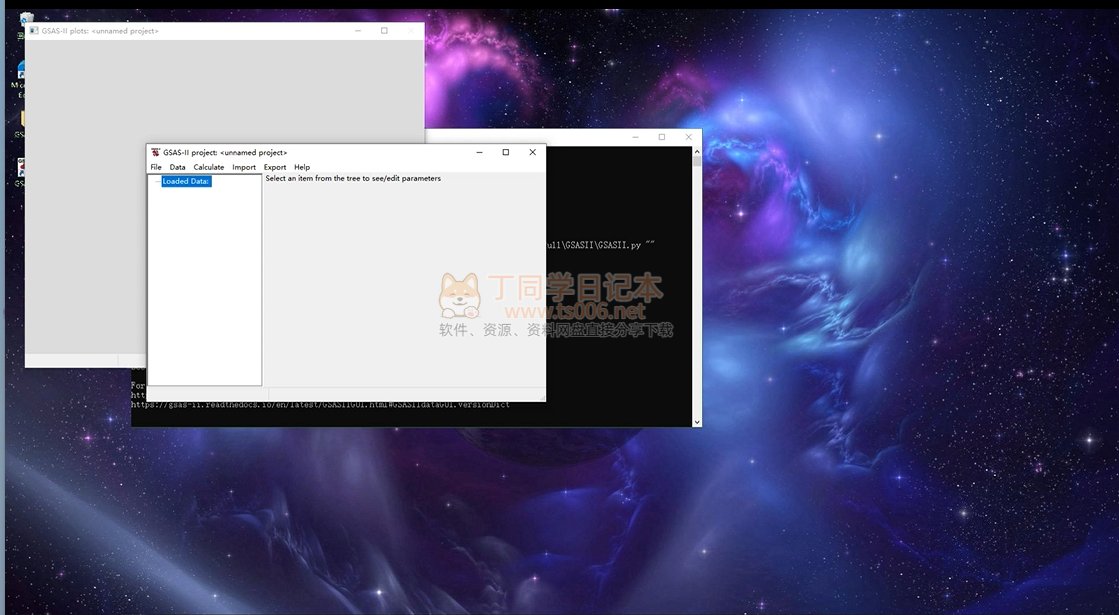Open the File menu
1119x615 pixels.
(156, 167)
